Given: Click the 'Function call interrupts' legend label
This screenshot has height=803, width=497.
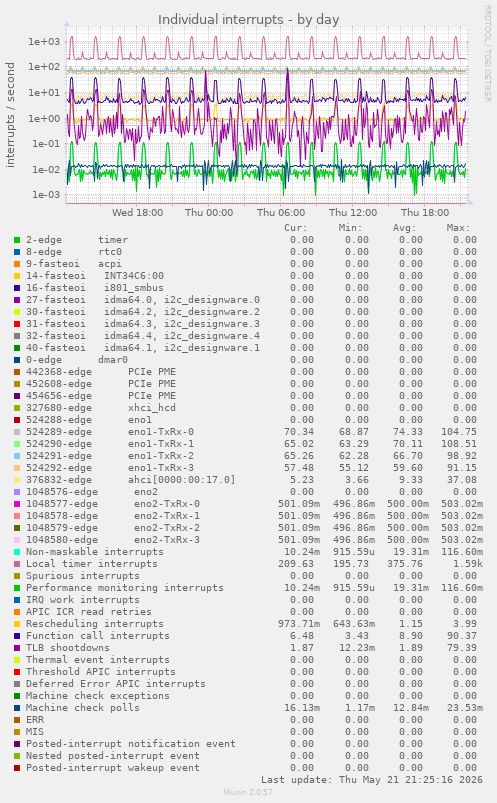Looking at the screenshot, I should [x=98, y=636].
